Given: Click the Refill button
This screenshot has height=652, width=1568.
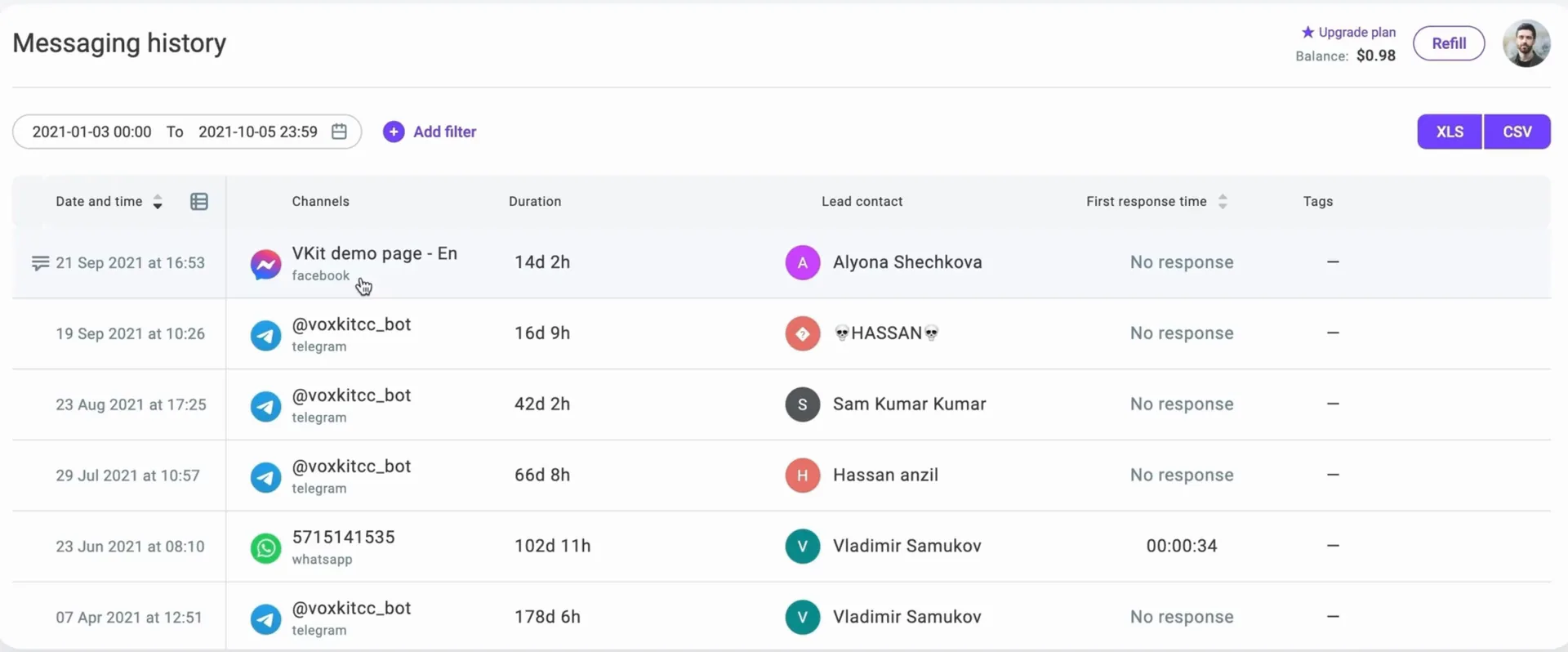Looking at the screenshot, I should [x=1449, y=43].
